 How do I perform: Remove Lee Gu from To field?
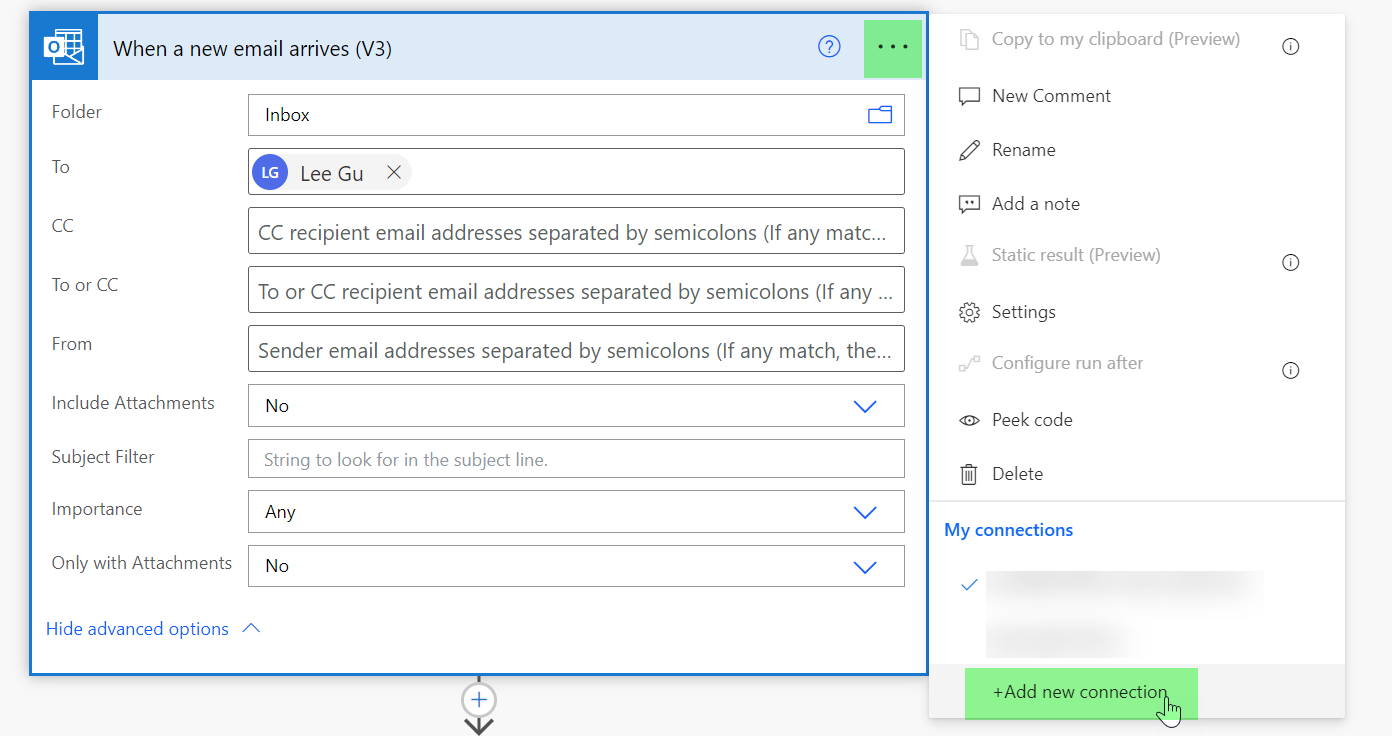click(x=394, y=172)
